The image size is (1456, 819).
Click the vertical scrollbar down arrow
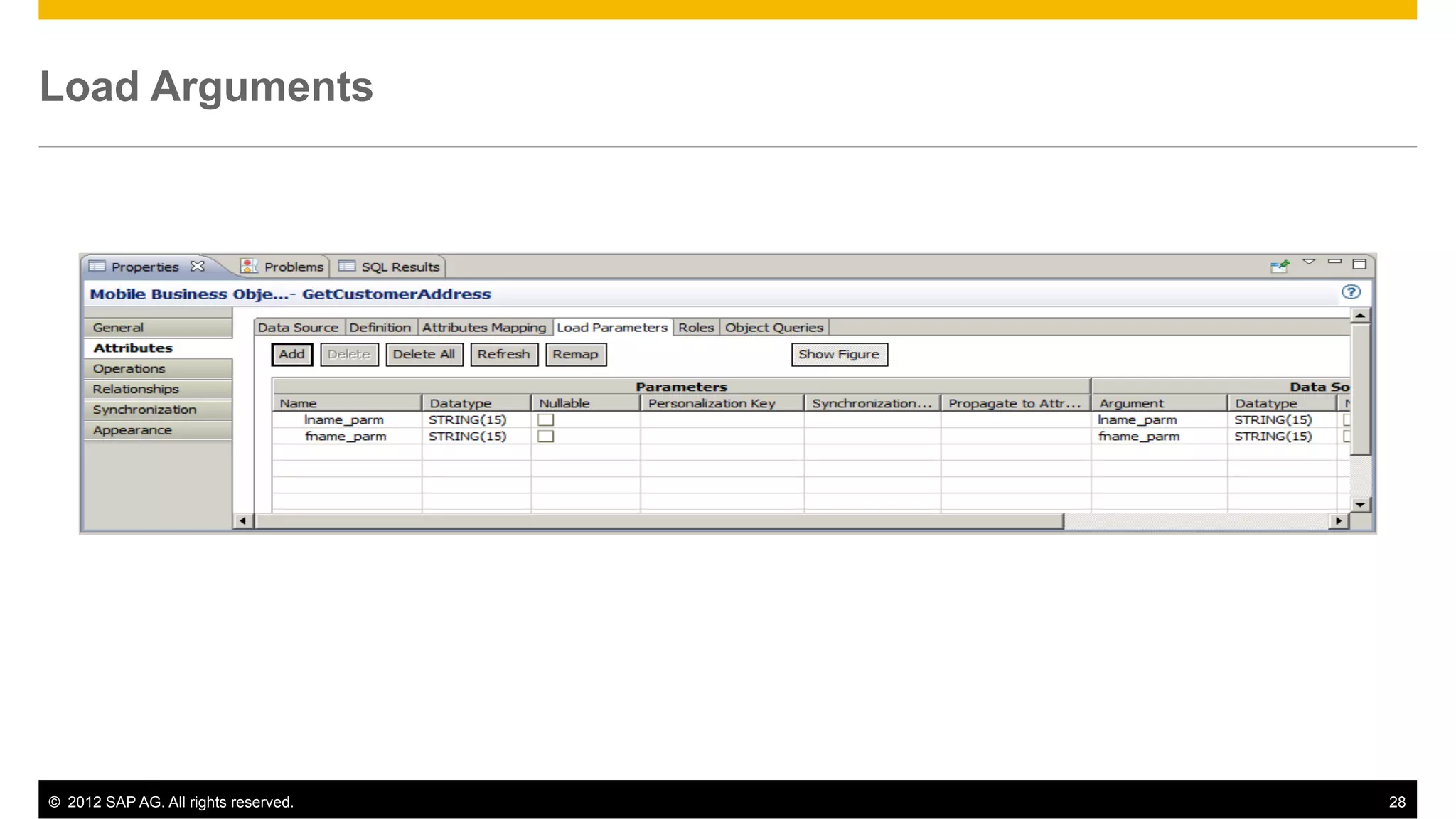(1360, 504)
